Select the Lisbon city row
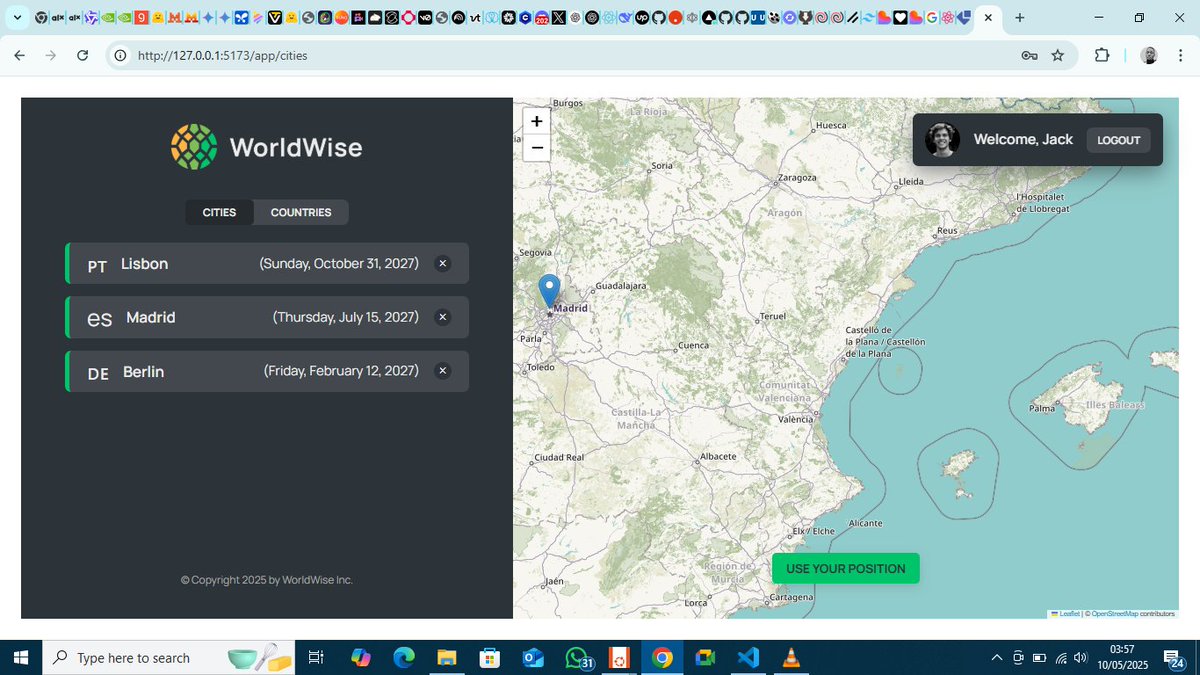Image resolution: width=1200 pixels, height=675 pixels. [x=267, y=264]
